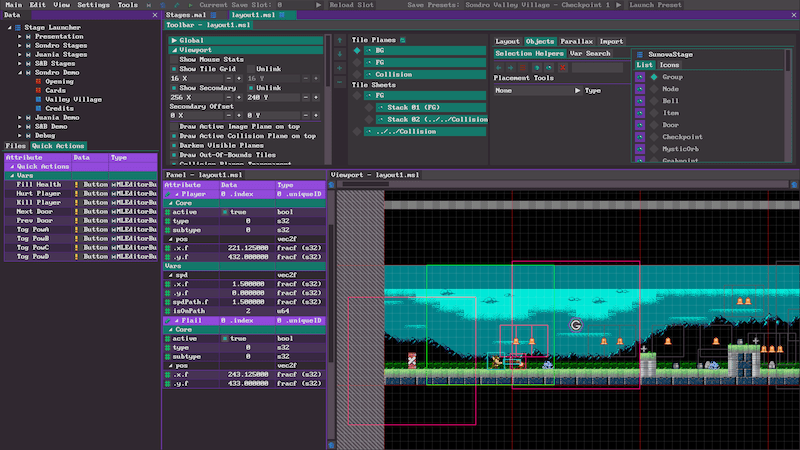Toggle the Show Tile Grid checkbox
The image size is (800, 450).
pyautogui.click(x=174, y=68)
